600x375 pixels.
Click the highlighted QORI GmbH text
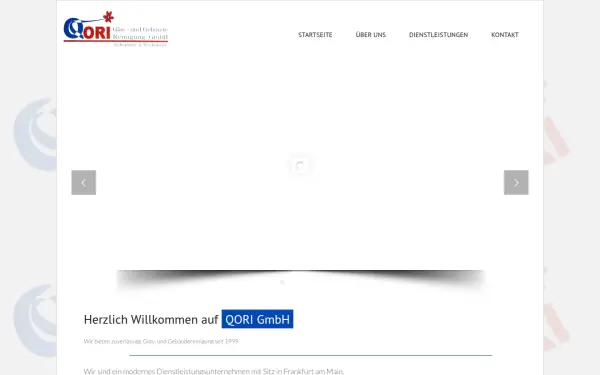[x=257, y=319]
